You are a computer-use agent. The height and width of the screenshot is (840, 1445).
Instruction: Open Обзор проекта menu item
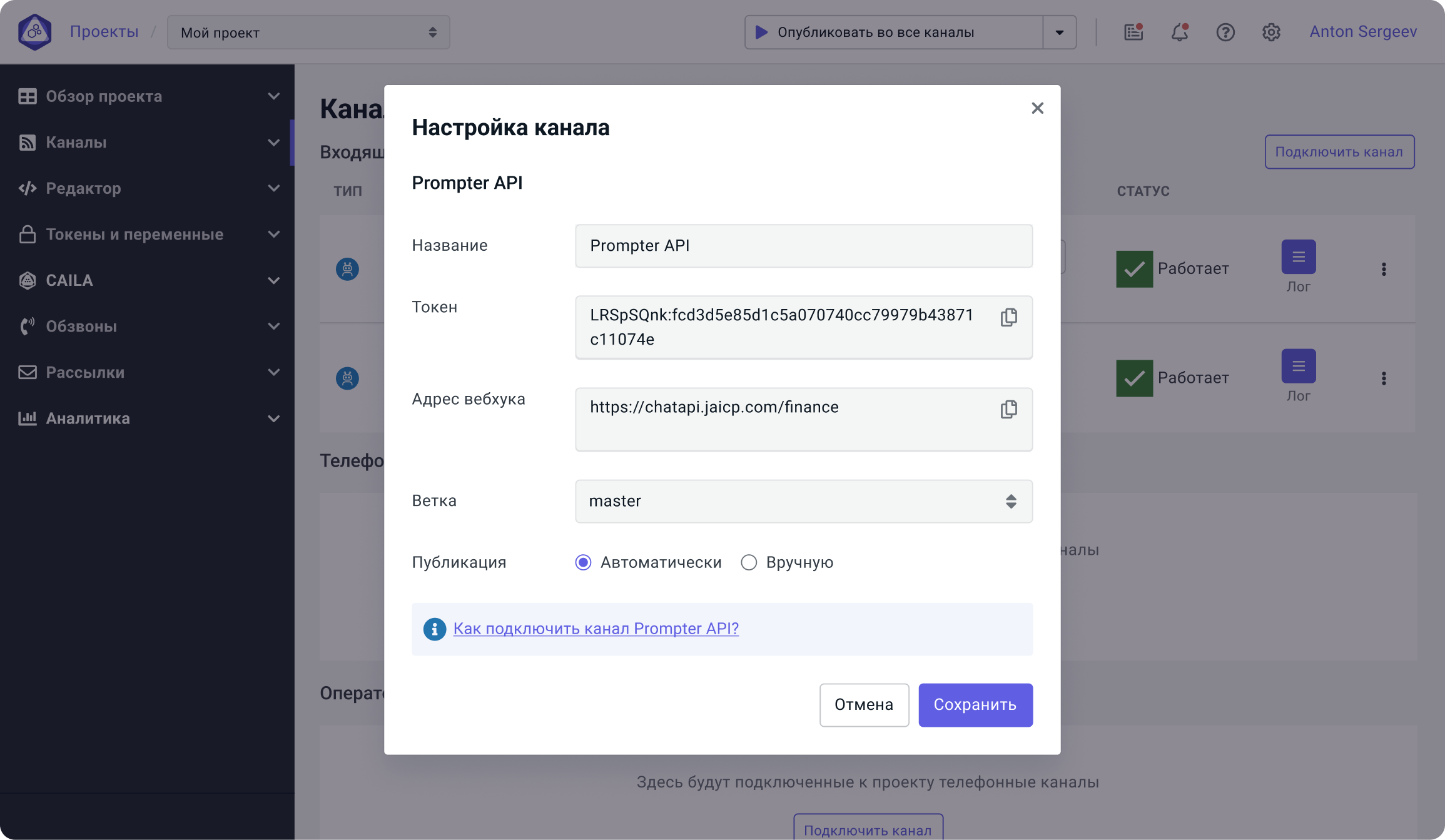pos(147,96)
